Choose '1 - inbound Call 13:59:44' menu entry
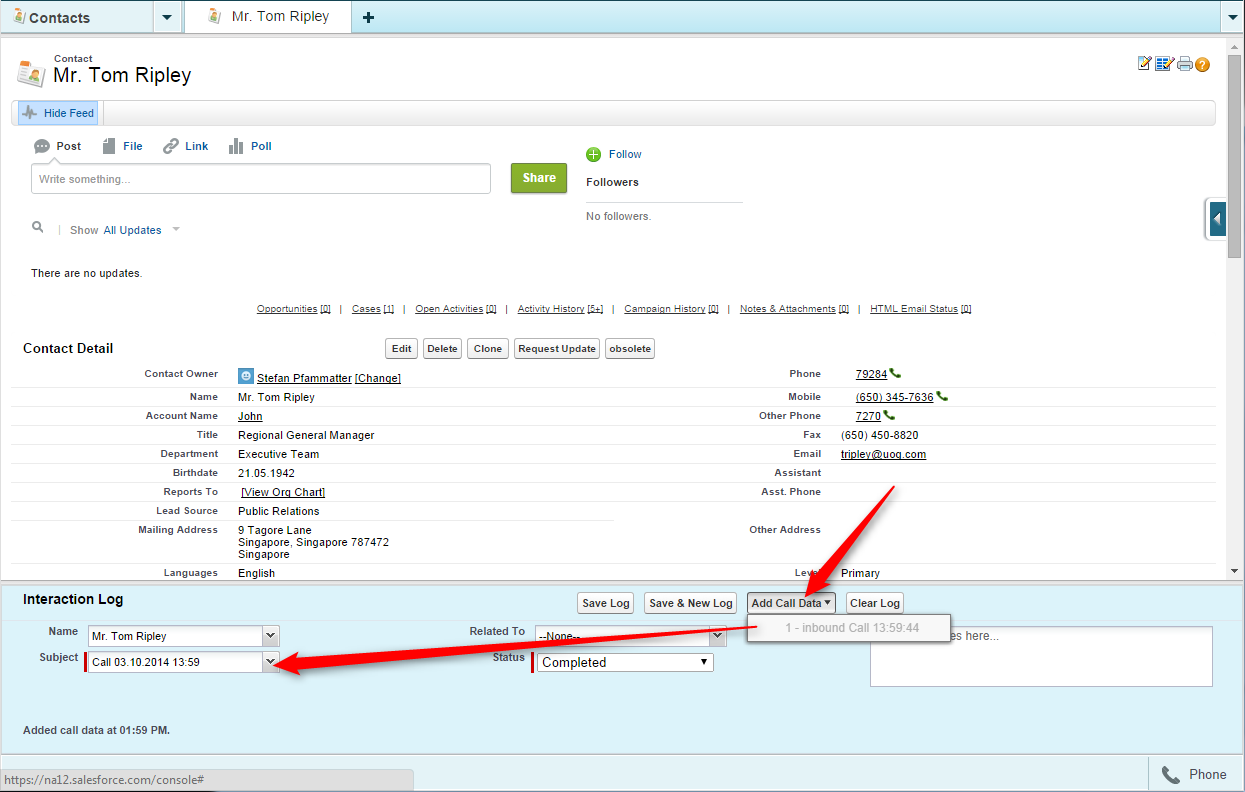Viewport: 1245px width, 792px height. pos(851,628)
